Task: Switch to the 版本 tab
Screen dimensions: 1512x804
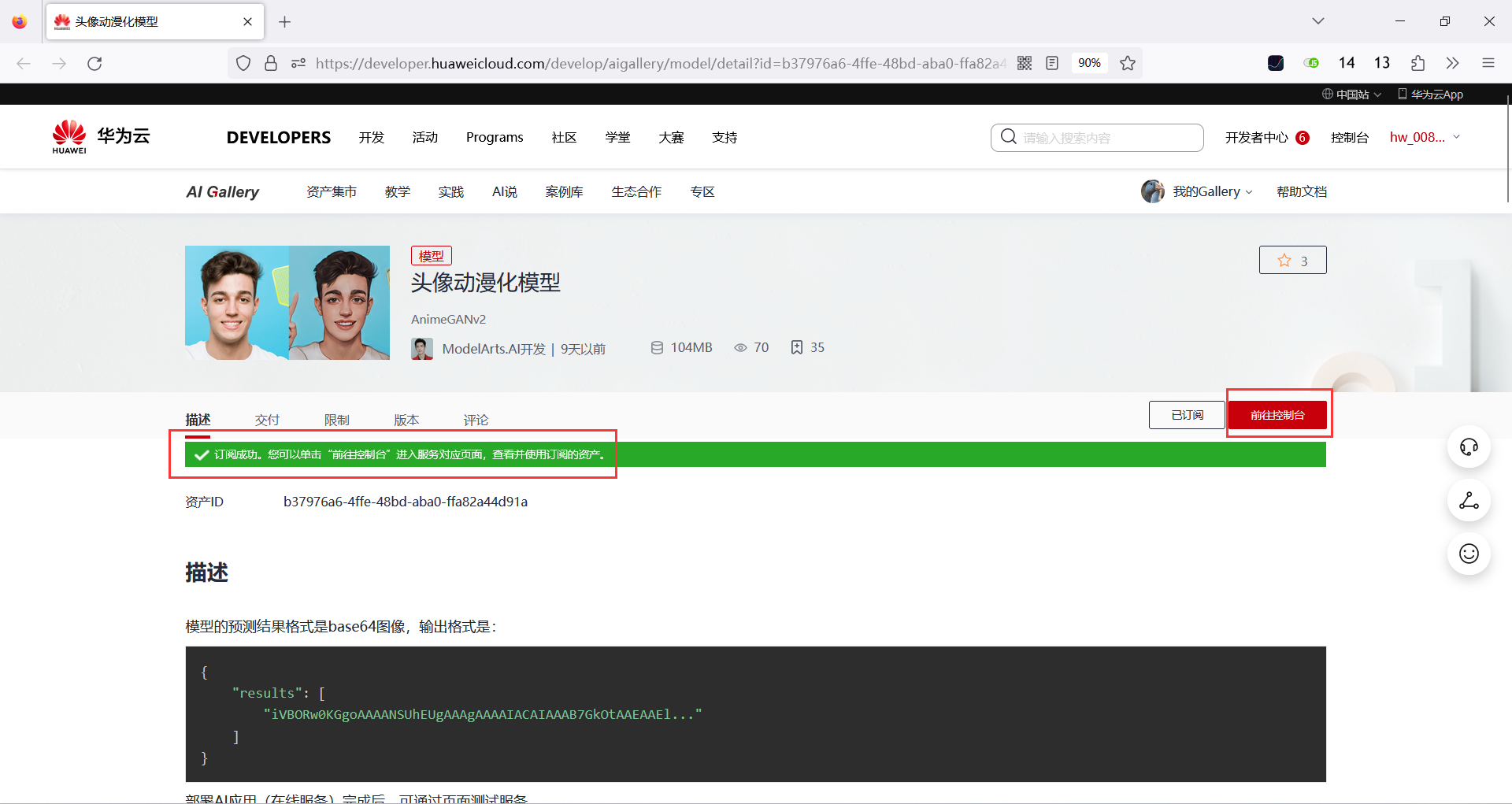Action: [406, 420]
